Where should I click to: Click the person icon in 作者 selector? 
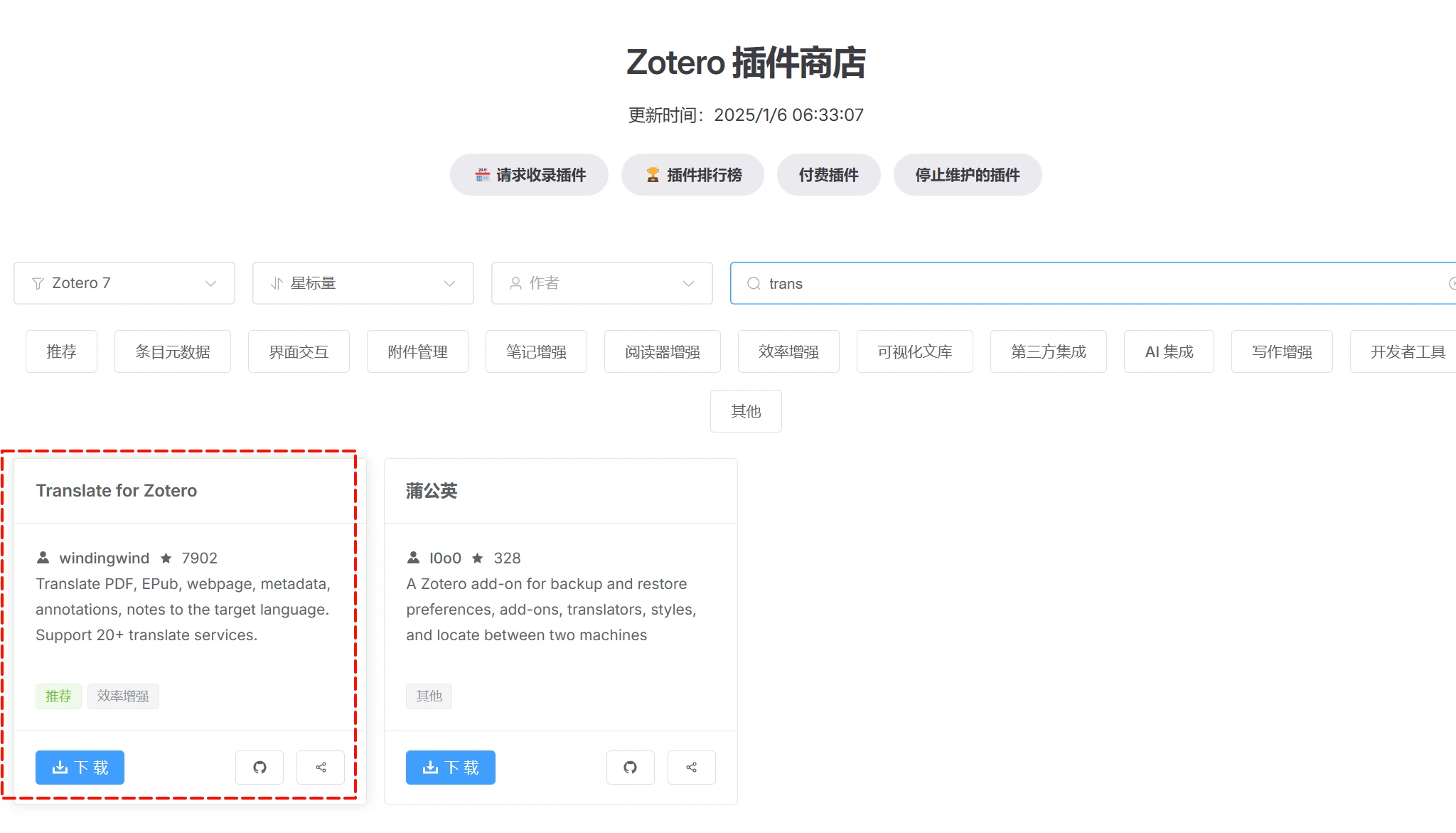tap(516, 284)
